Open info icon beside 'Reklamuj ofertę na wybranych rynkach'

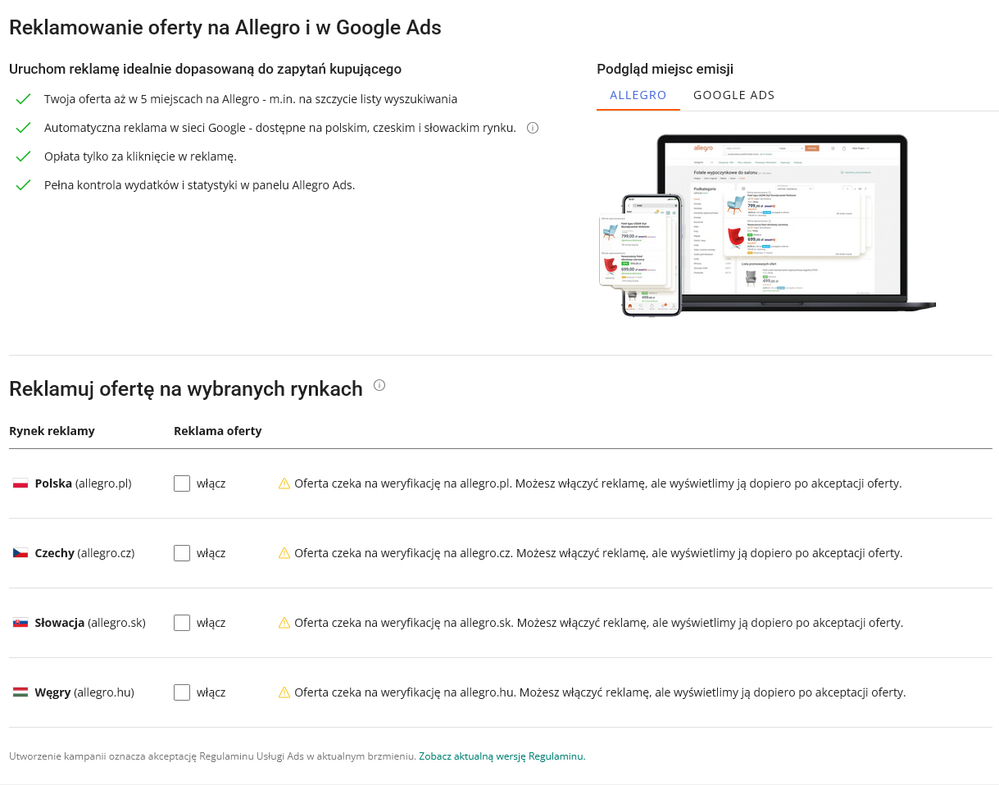click(379, 385)
